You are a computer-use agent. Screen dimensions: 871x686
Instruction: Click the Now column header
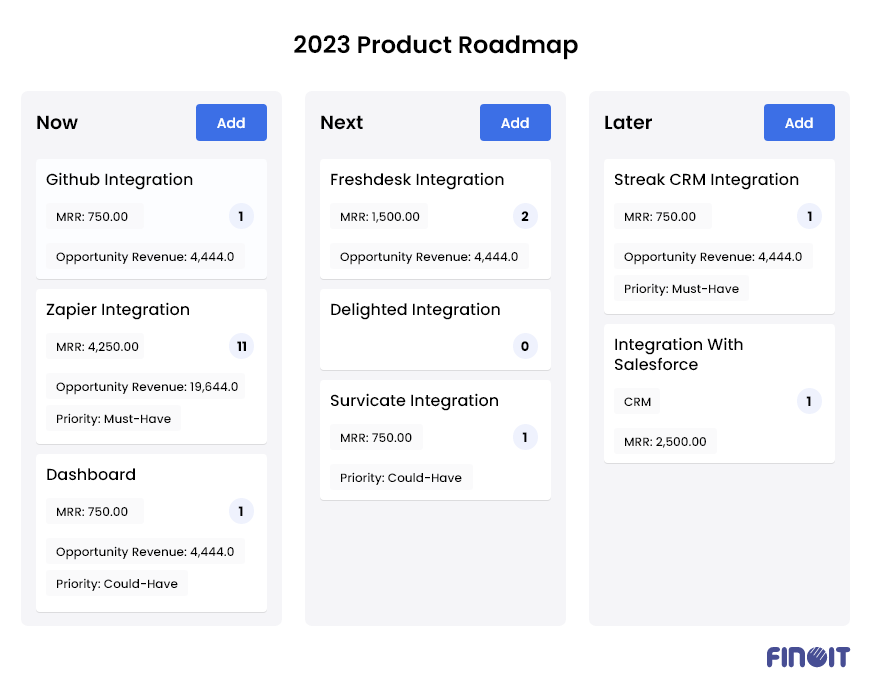[x=57, y=122]
